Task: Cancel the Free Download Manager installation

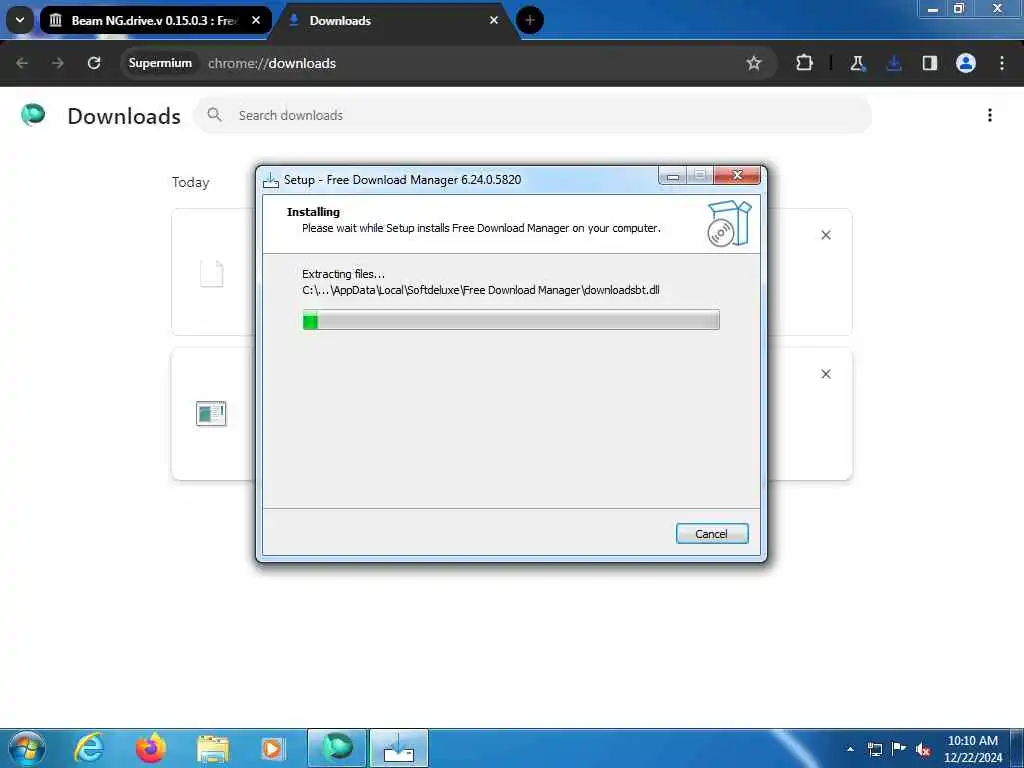Action: [x=711, y=534]
